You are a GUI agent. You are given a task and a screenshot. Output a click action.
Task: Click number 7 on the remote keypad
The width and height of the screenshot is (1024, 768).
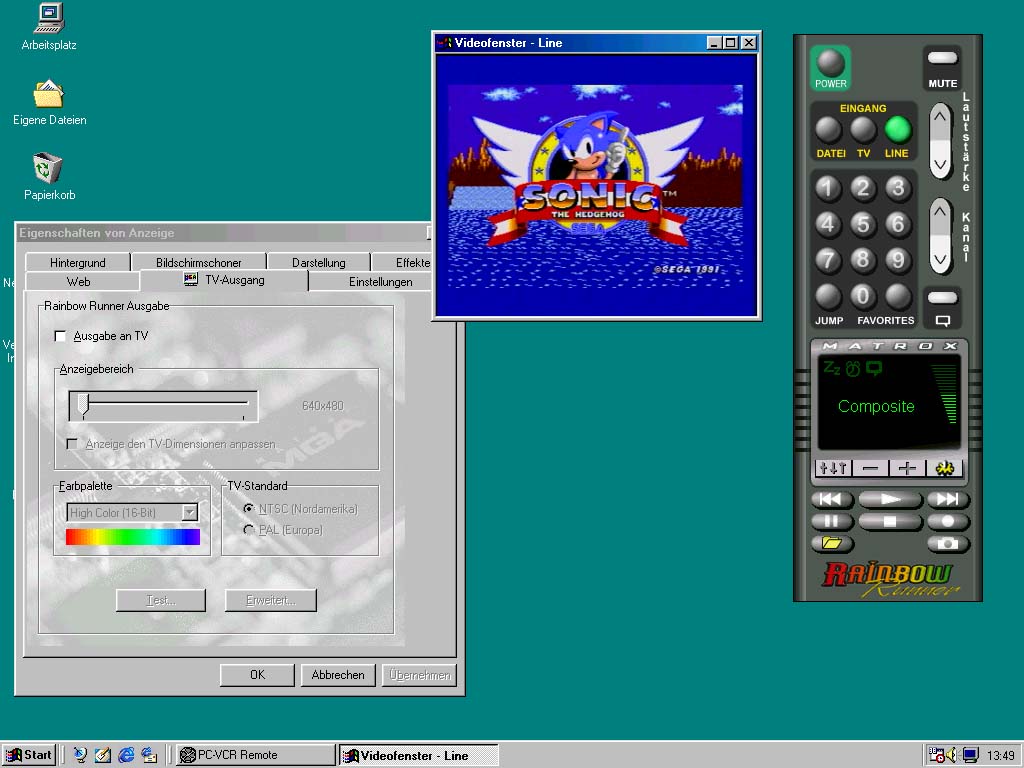pyautogui.click(x=828, y=260)
